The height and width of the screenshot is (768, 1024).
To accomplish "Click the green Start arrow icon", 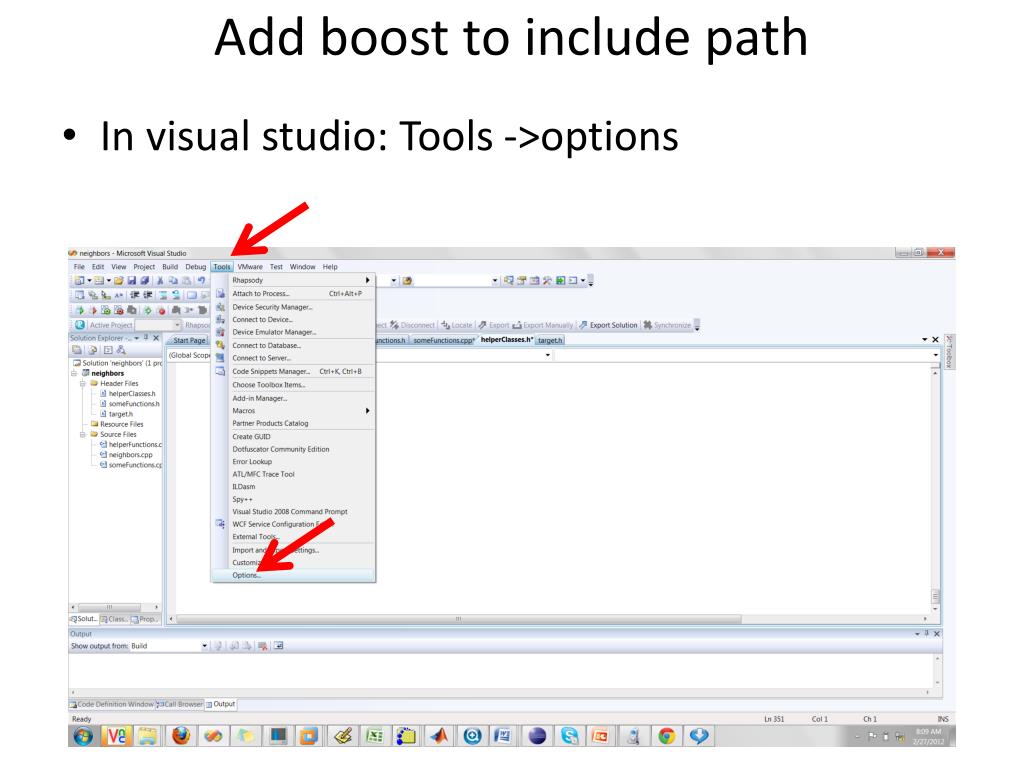I will click(79, 311).
